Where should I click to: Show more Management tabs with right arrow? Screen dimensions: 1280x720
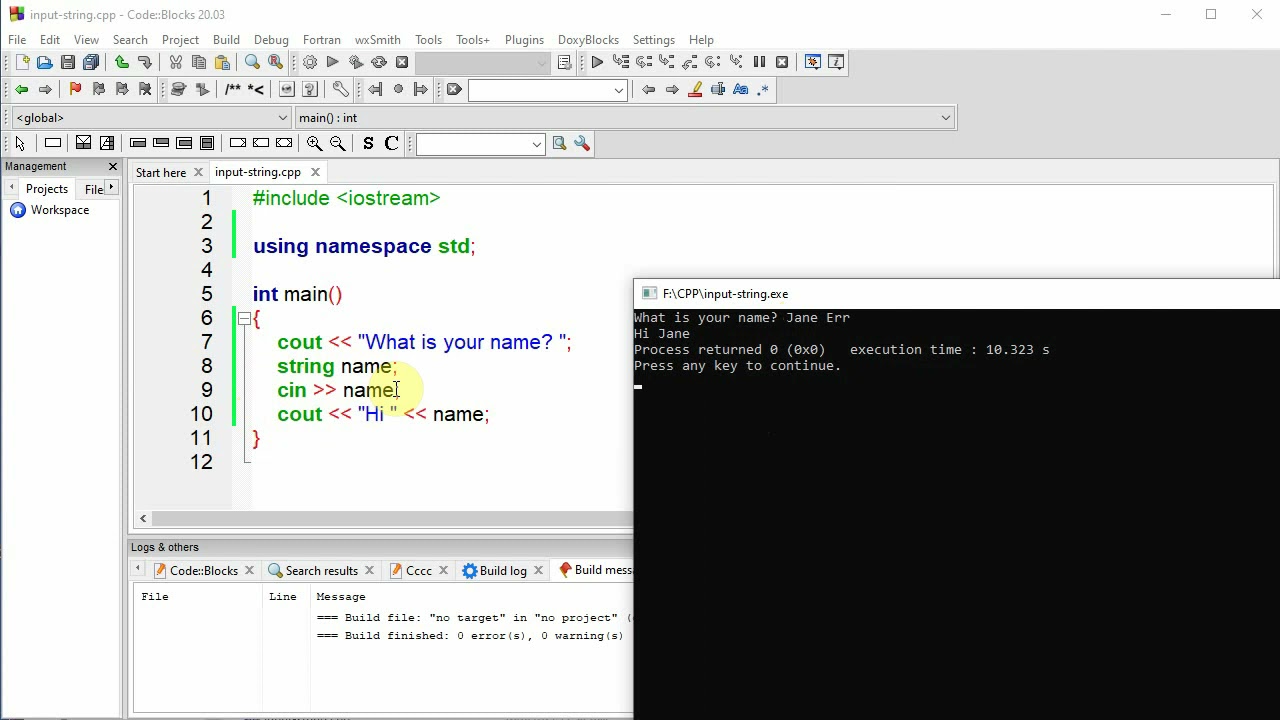[111, 188]
